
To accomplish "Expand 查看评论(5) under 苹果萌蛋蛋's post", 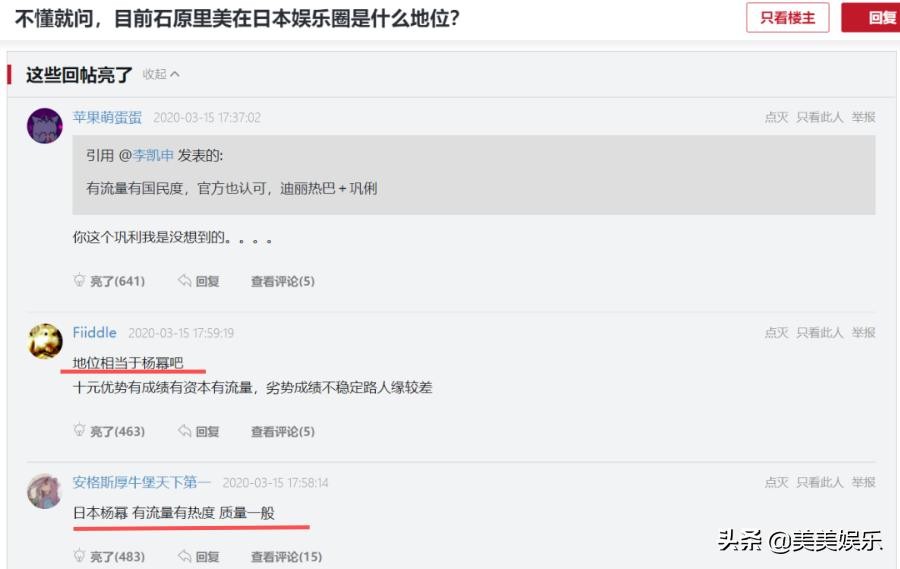I will 282,282.
